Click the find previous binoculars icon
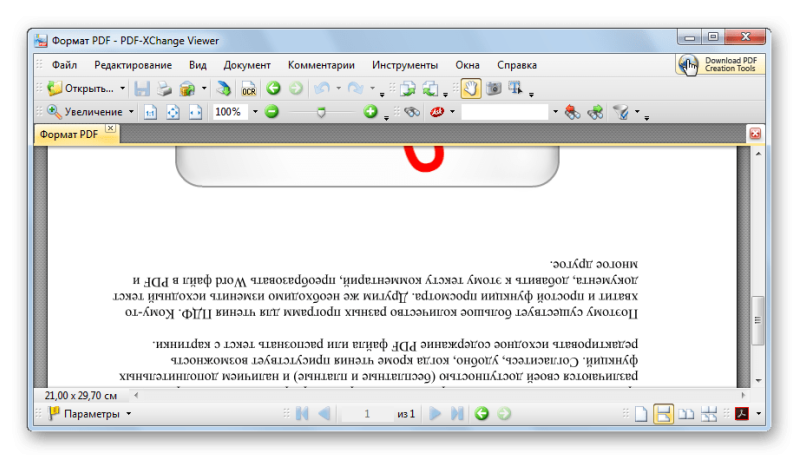Viewport: 800px width, 460px height. pyautogui.click(x=572, y=112)
